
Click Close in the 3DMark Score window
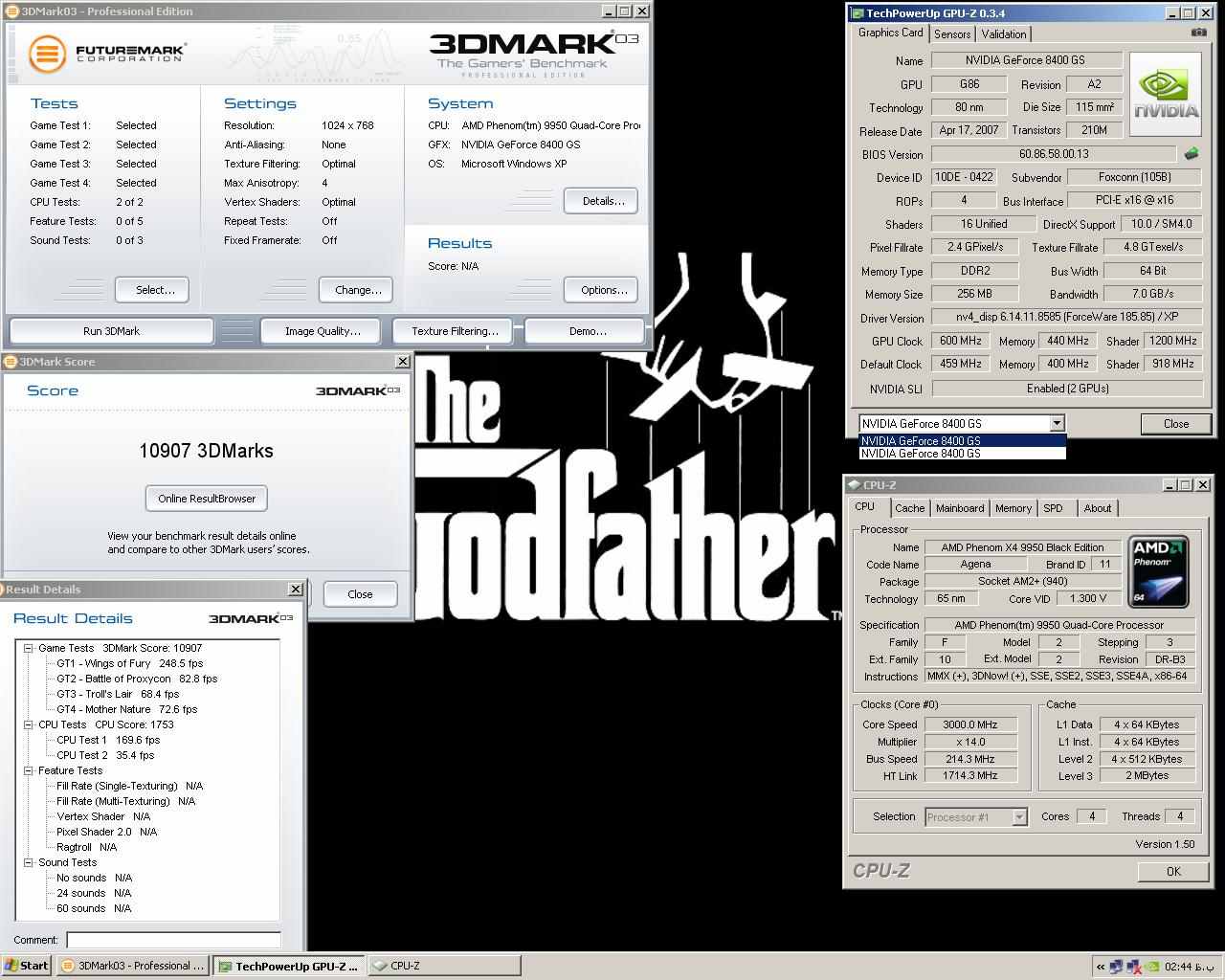pyautogui.click(x=360, y=594)
